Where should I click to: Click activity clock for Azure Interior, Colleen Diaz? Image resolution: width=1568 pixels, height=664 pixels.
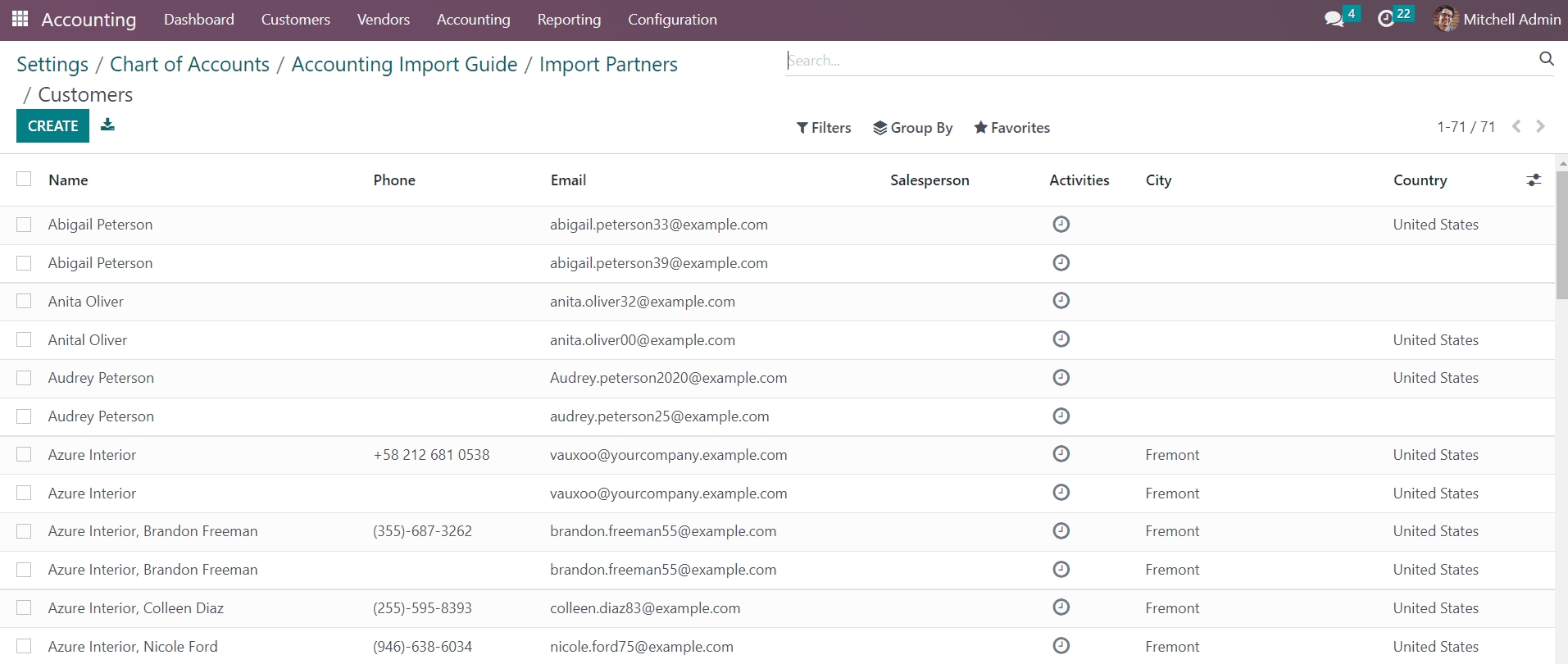(x=1061, y=607)
